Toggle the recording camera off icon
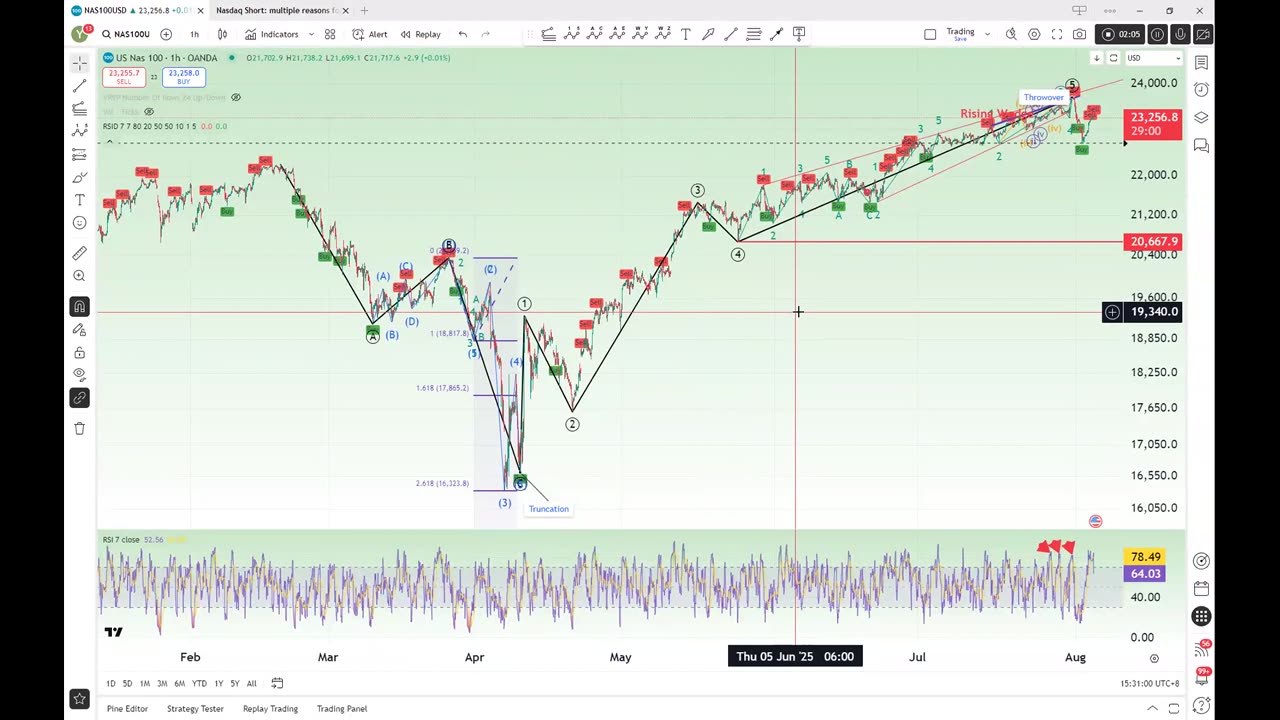 click(x=1203, y=34)
